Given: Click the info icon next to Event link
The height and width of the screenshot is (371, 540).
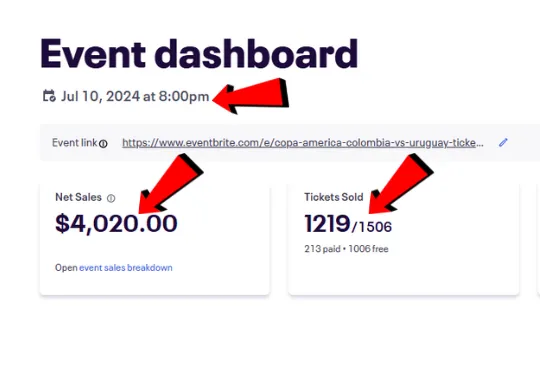Looking at the screenshot, I should [x=103, y=144].
